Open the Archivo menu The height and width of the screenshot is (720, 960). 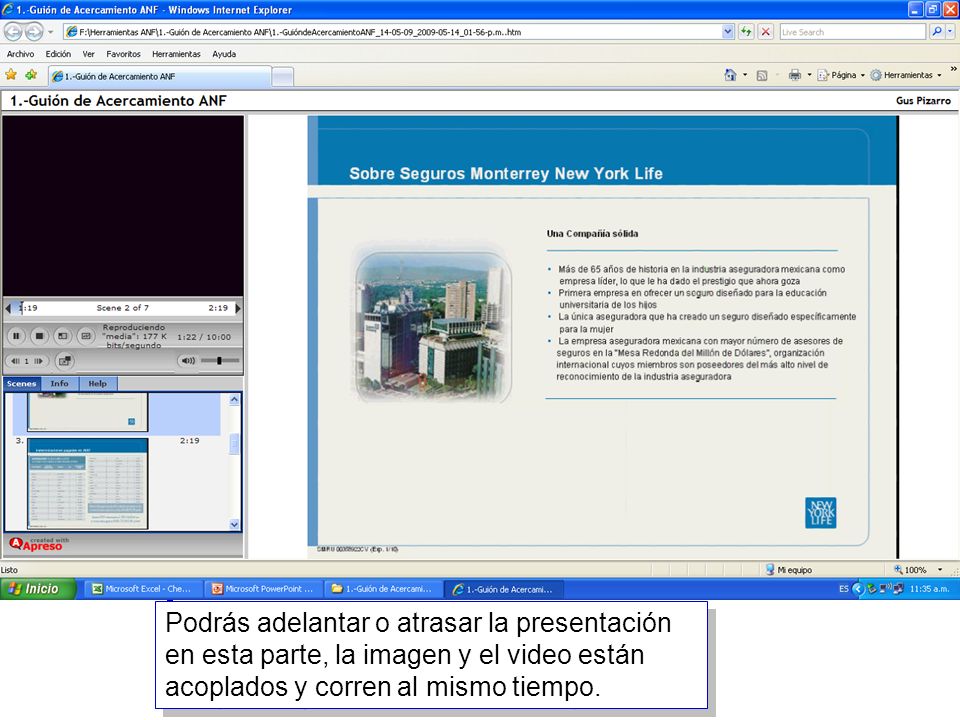20,54
